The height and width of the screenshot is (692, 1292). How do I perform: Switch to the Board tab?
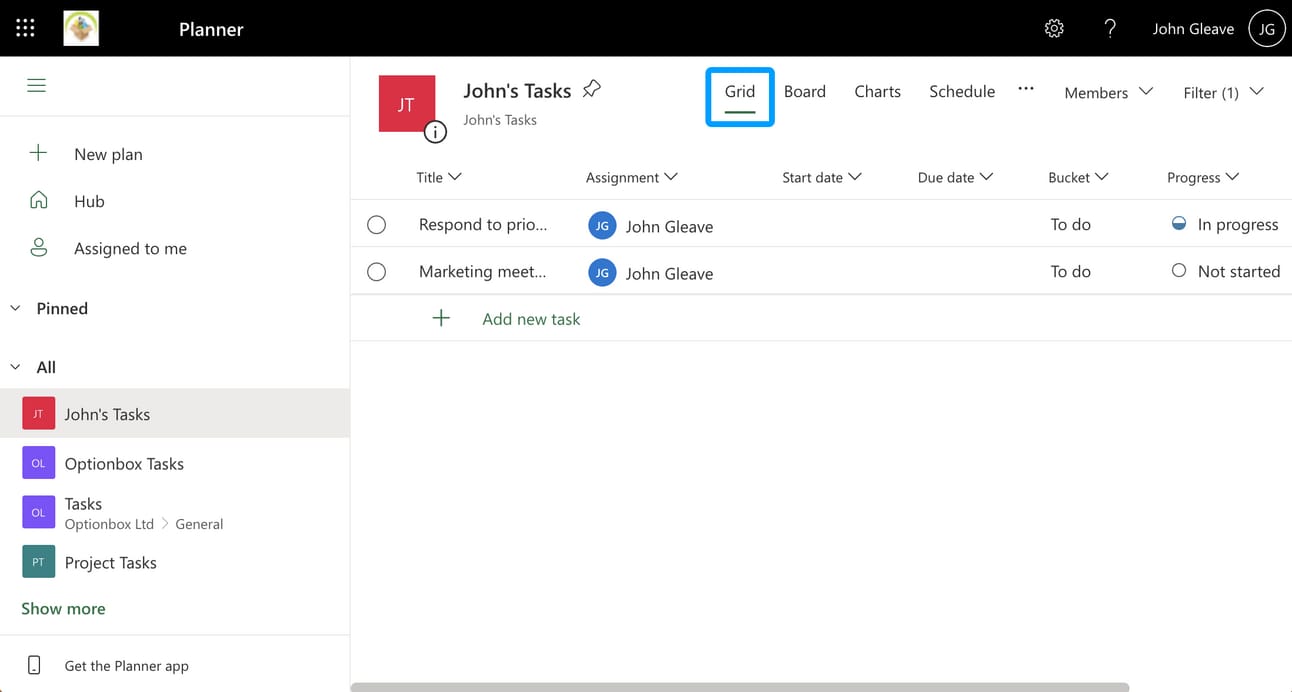coord(804,91)
